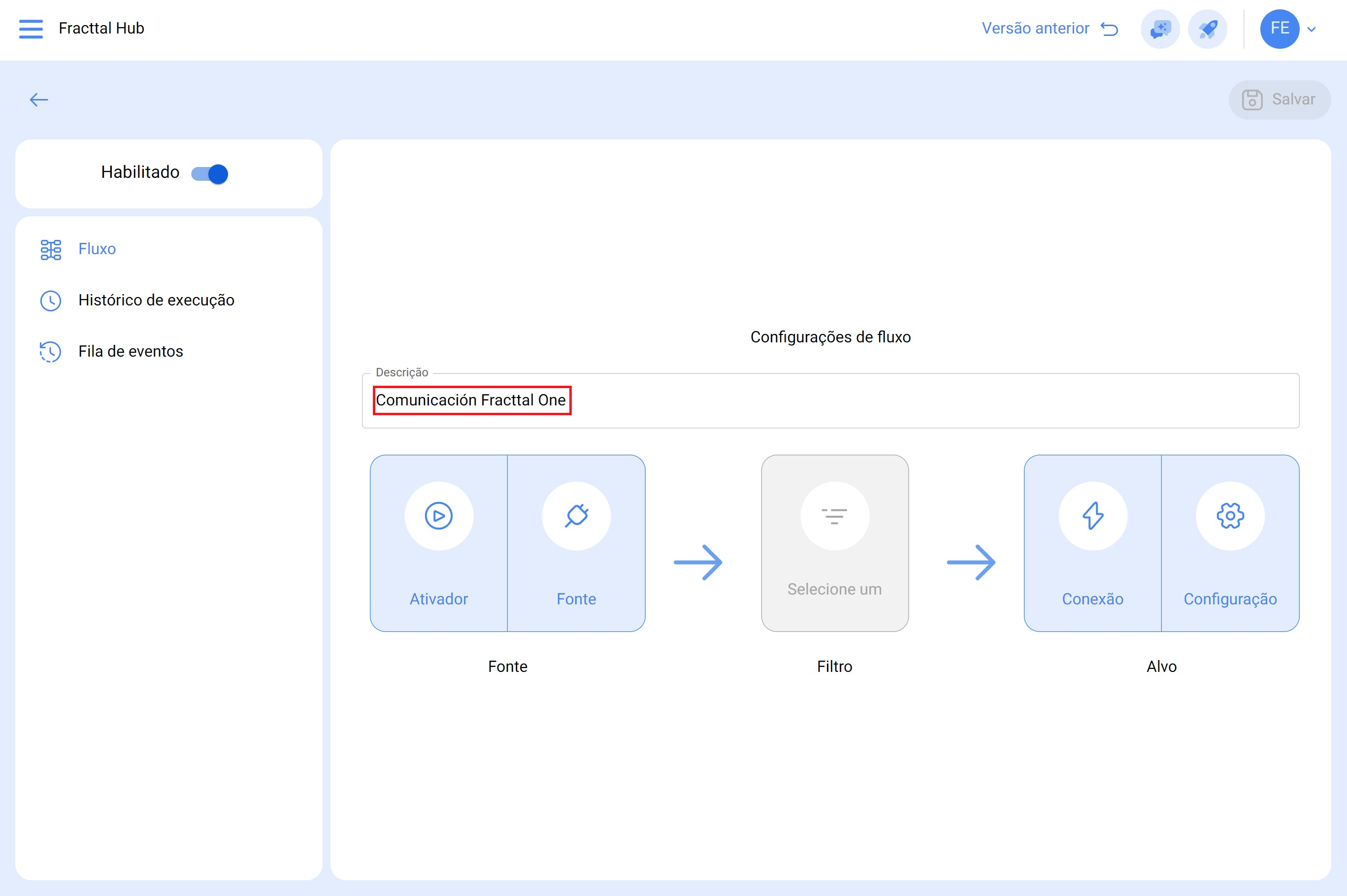Screen dimensions: 1347x896
Task: Click the Fonte plug icon
Action: (576, 516)
